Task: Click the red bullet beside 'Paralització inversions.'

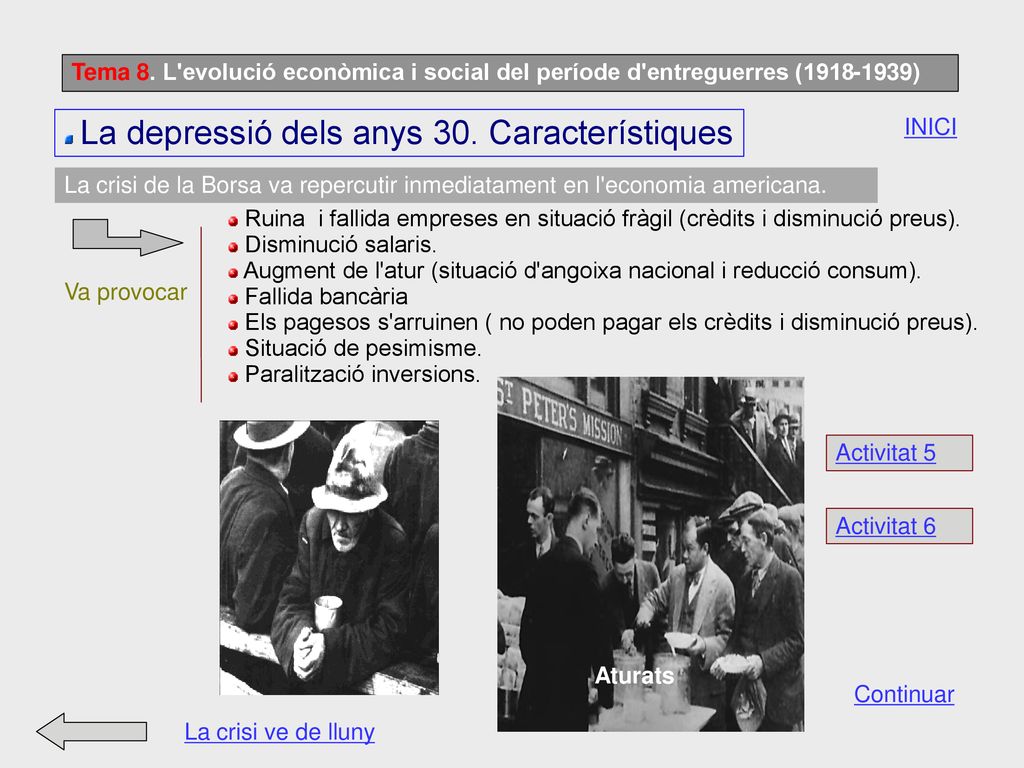Action: point(233,377)
